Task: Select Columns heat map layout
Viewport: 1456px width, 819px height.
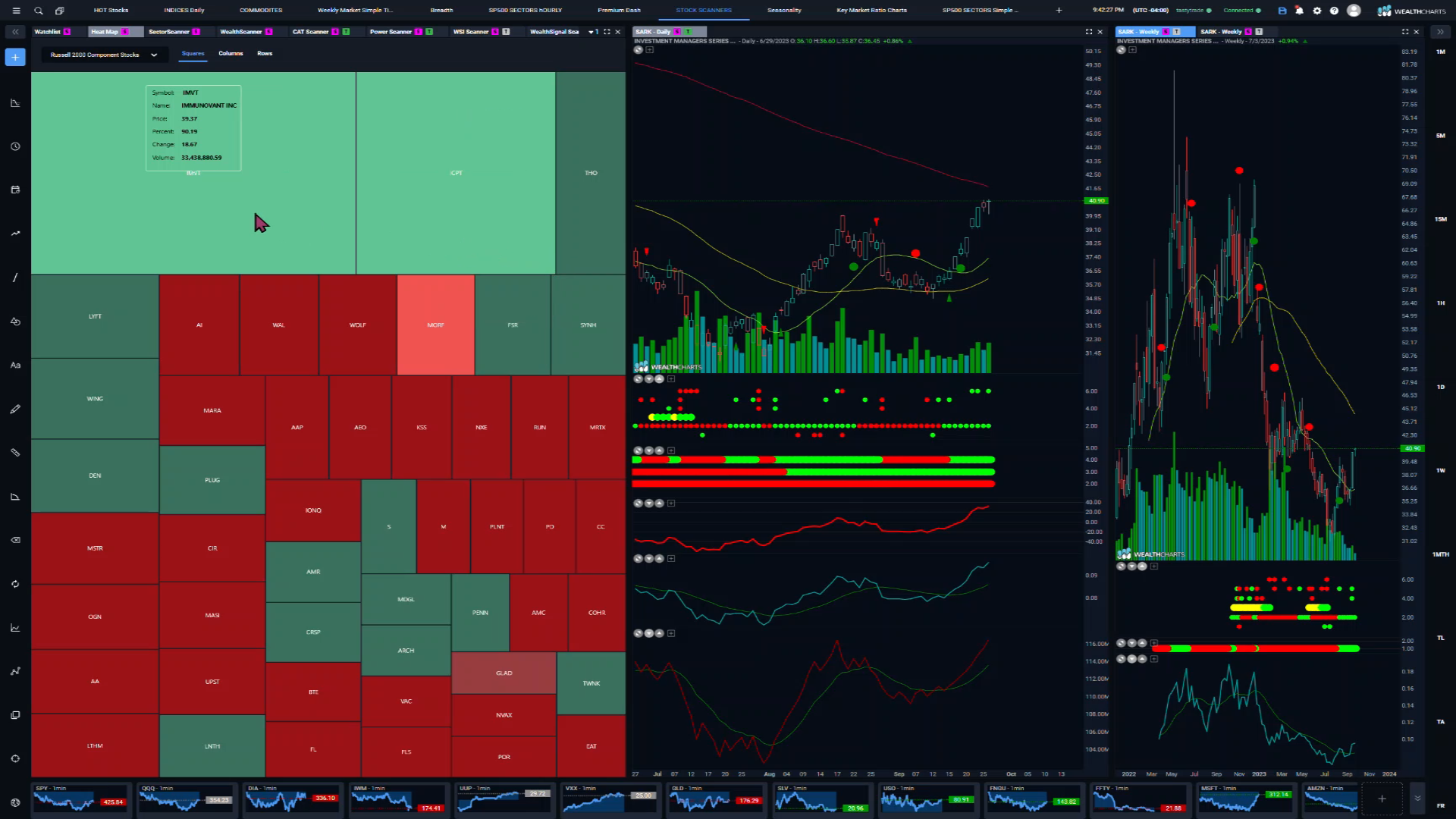Action: click(x=231, y=54)
